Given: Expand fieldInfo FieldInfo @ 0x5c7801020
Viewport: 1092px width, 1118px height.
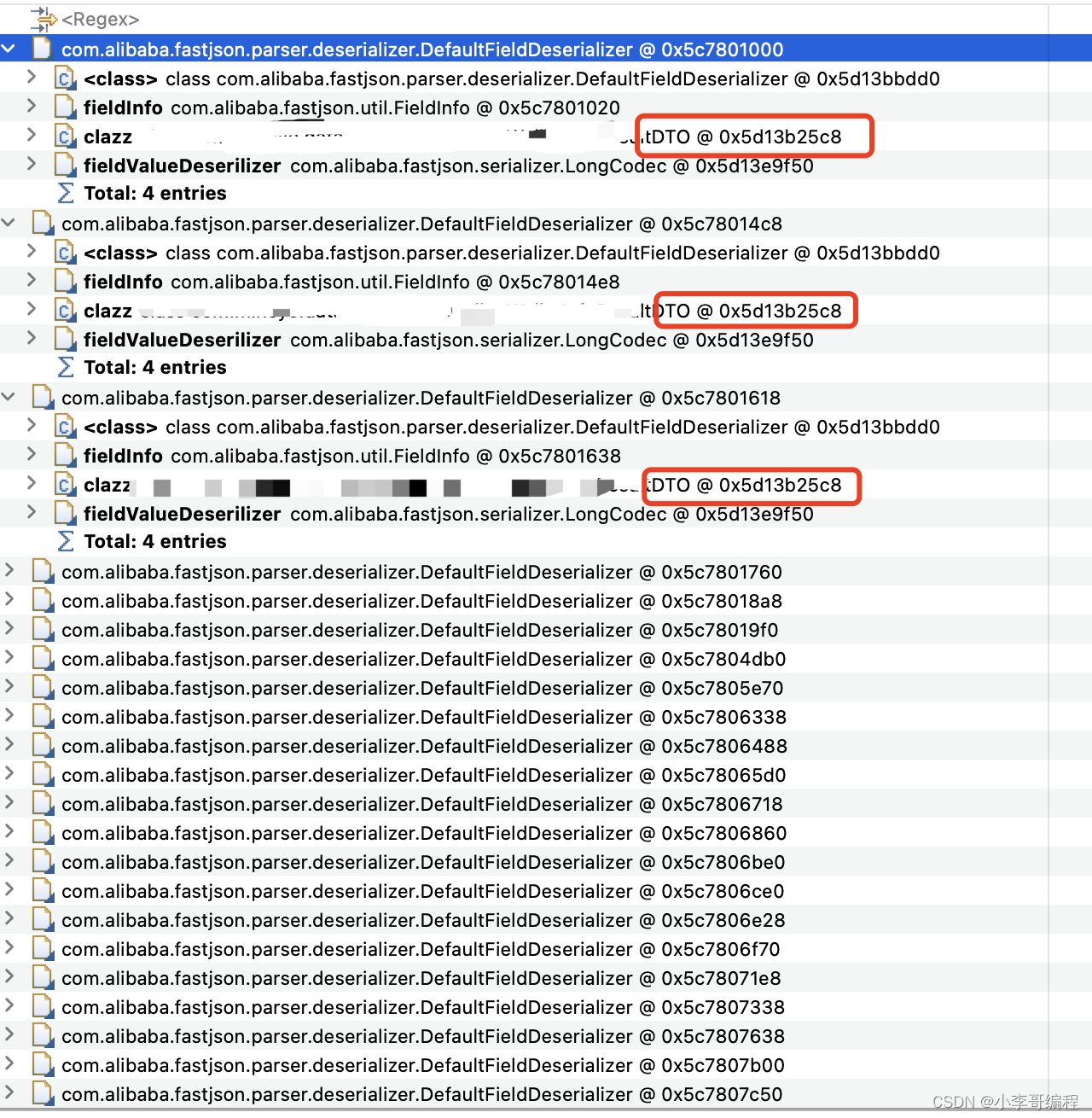Looking at the screenshot, I should [32, 106].
